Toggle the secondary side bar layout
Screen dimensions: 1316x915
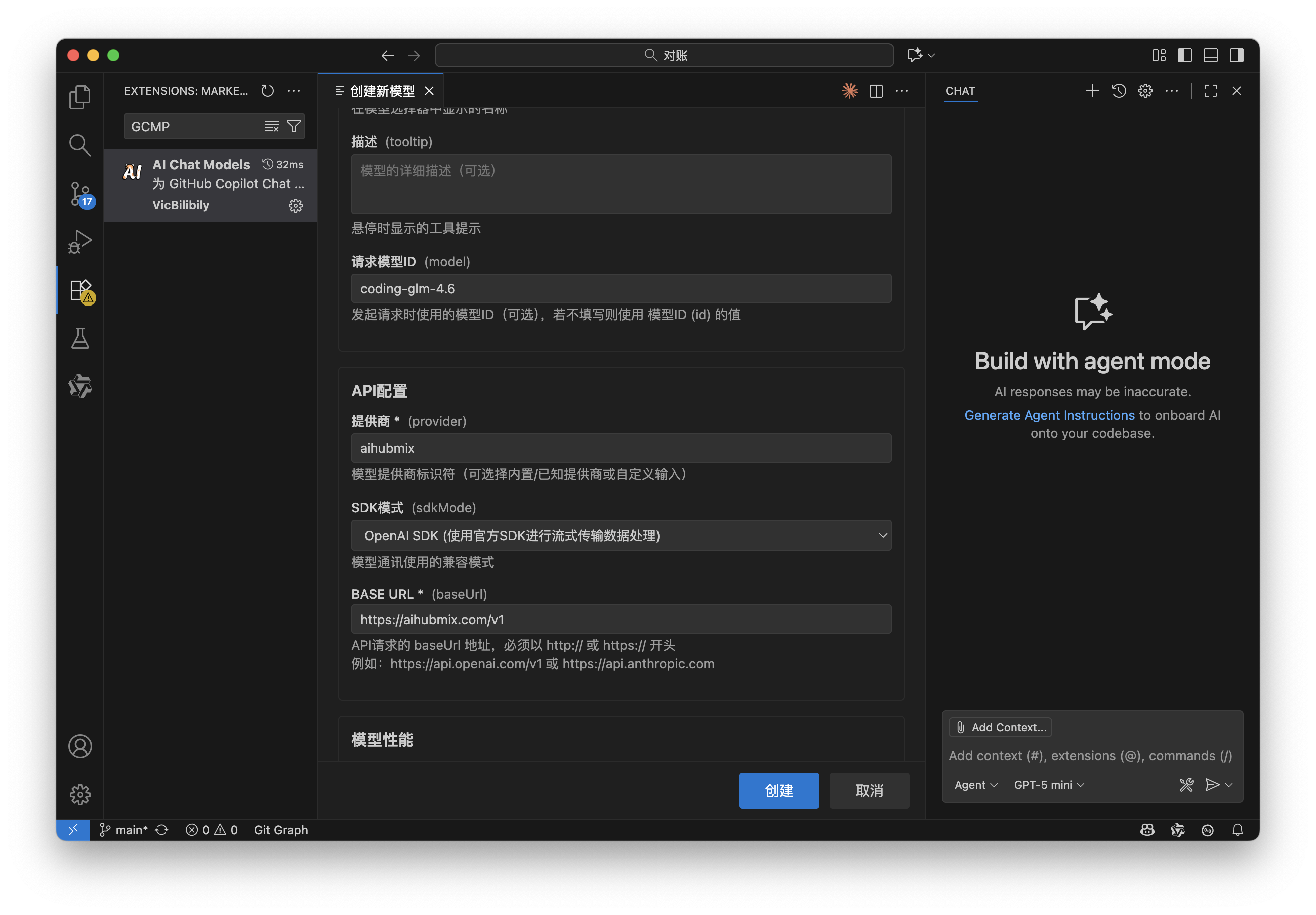pyautogui.click(x=1236, y=55)
